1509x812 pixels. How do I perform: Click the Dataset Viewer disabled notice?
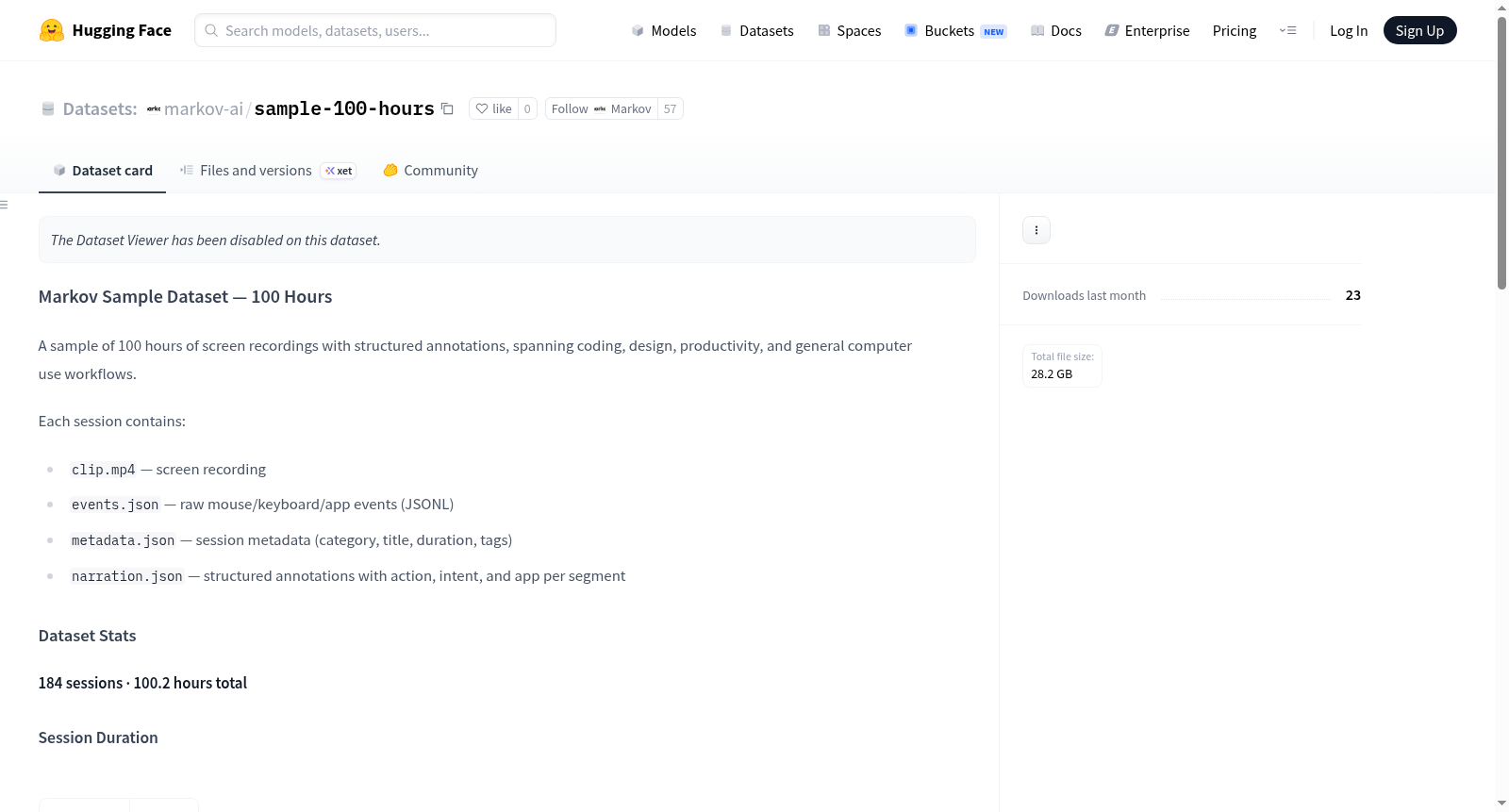[507, 240]
